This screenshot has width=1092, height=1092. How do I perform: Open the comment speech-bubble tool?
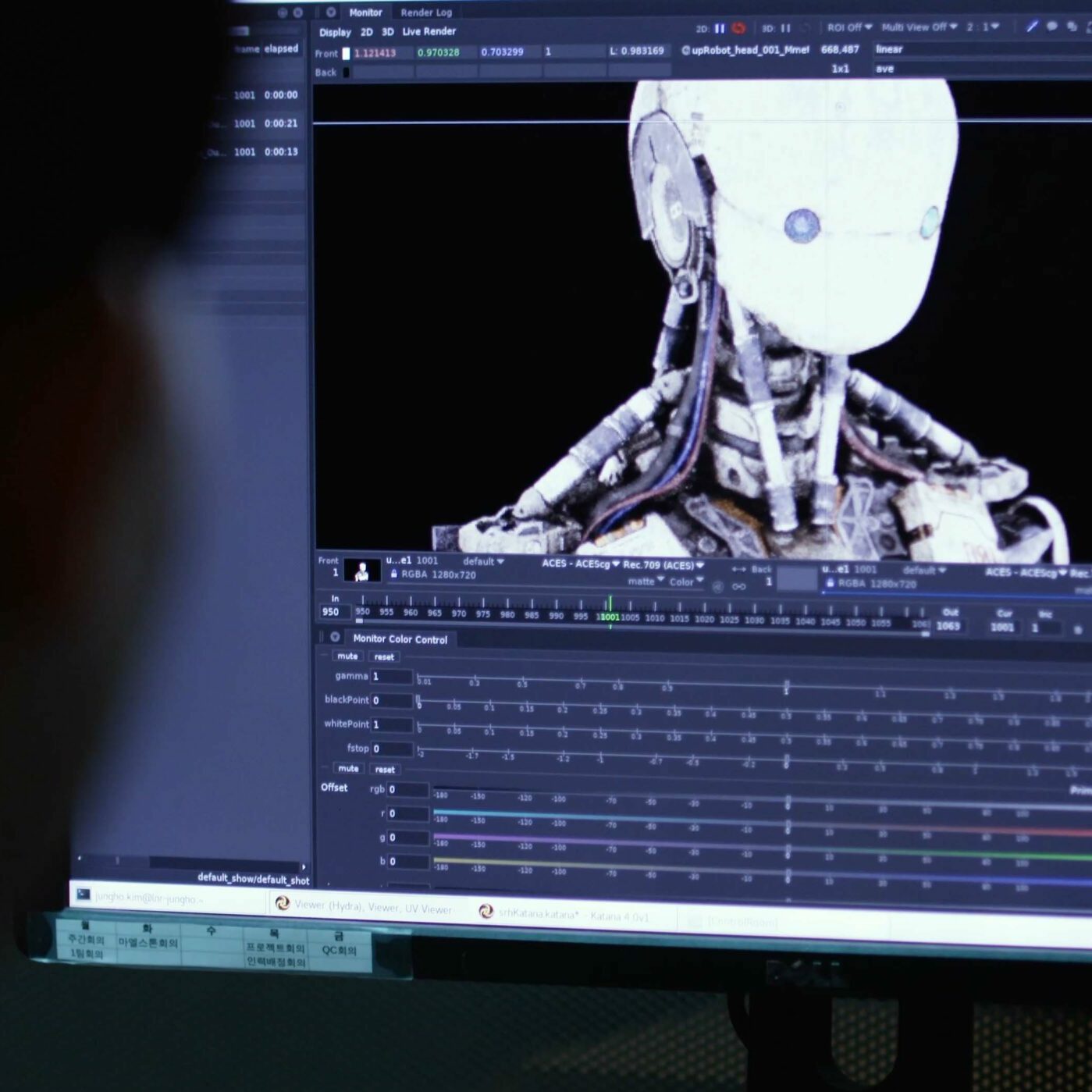[1054, 27]
